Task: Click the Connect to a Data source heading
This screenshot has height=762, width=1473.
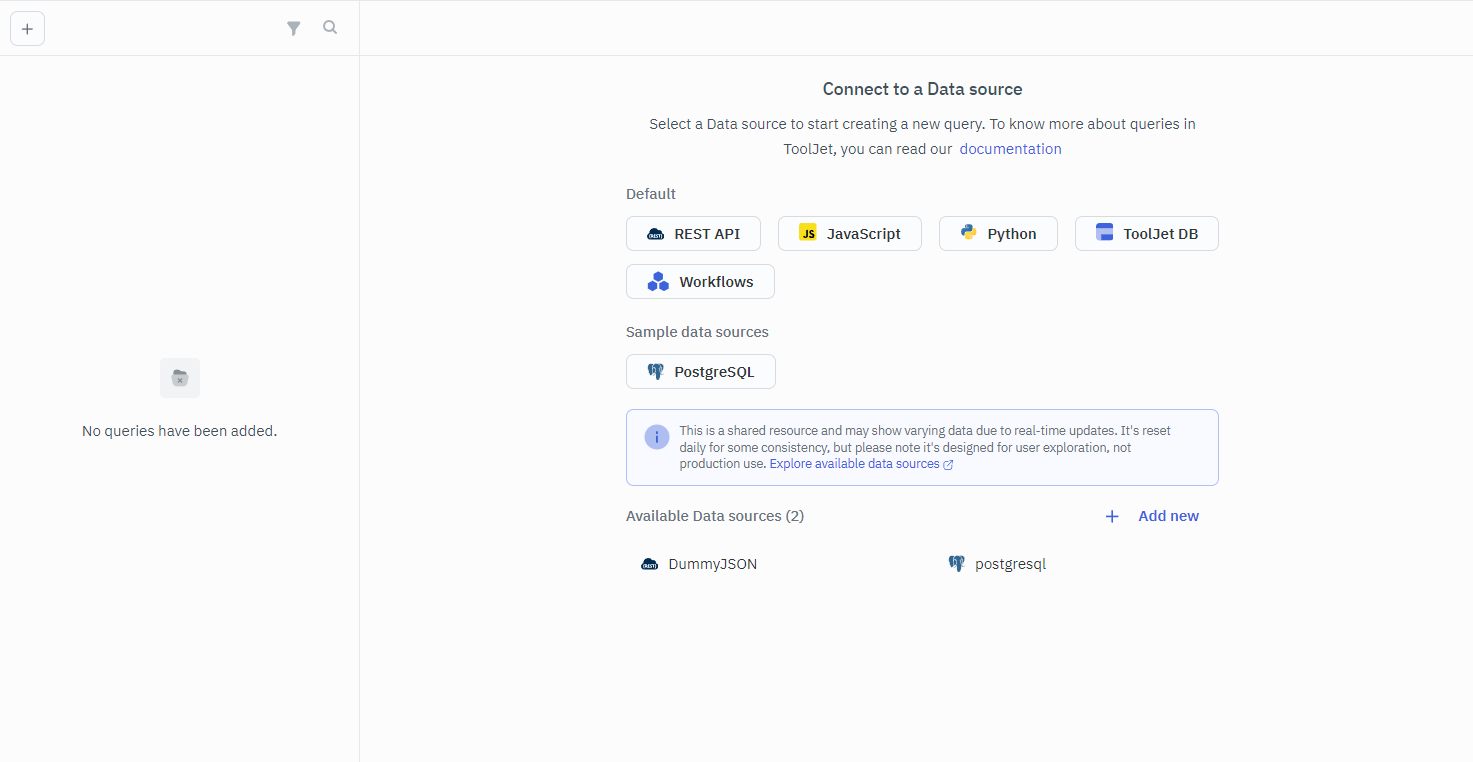Action: coord(922,89)
